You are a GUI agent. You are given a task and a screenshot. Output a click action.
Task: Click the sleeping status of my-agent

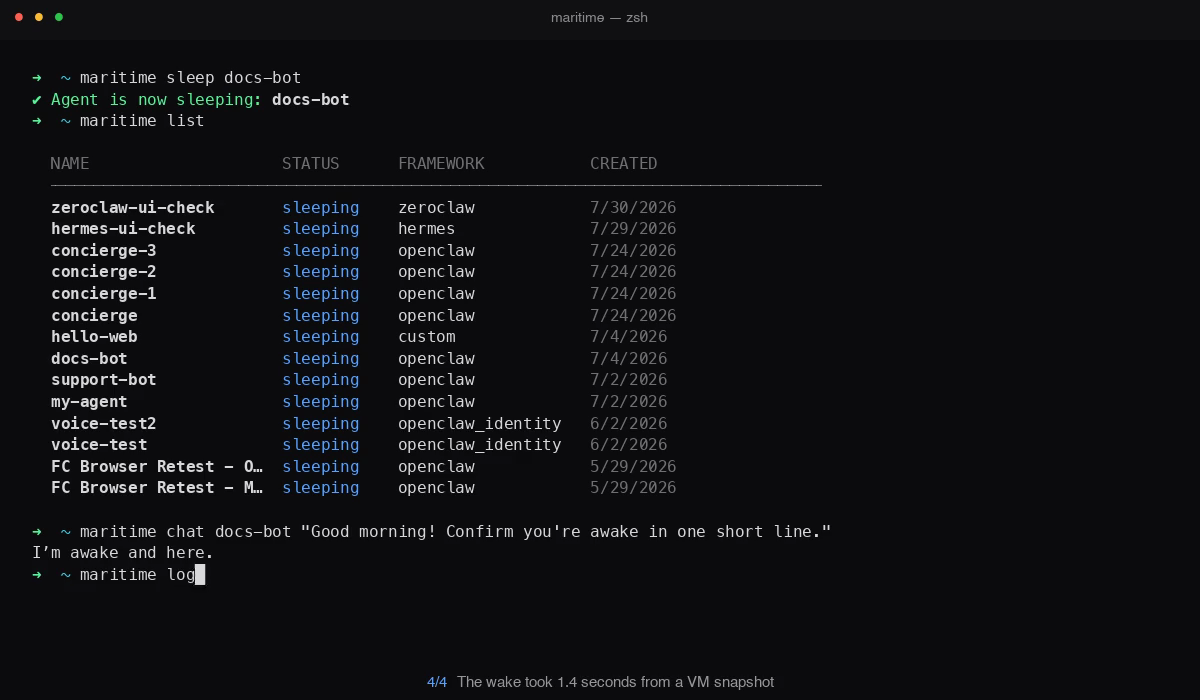click(x=320, y=401)
